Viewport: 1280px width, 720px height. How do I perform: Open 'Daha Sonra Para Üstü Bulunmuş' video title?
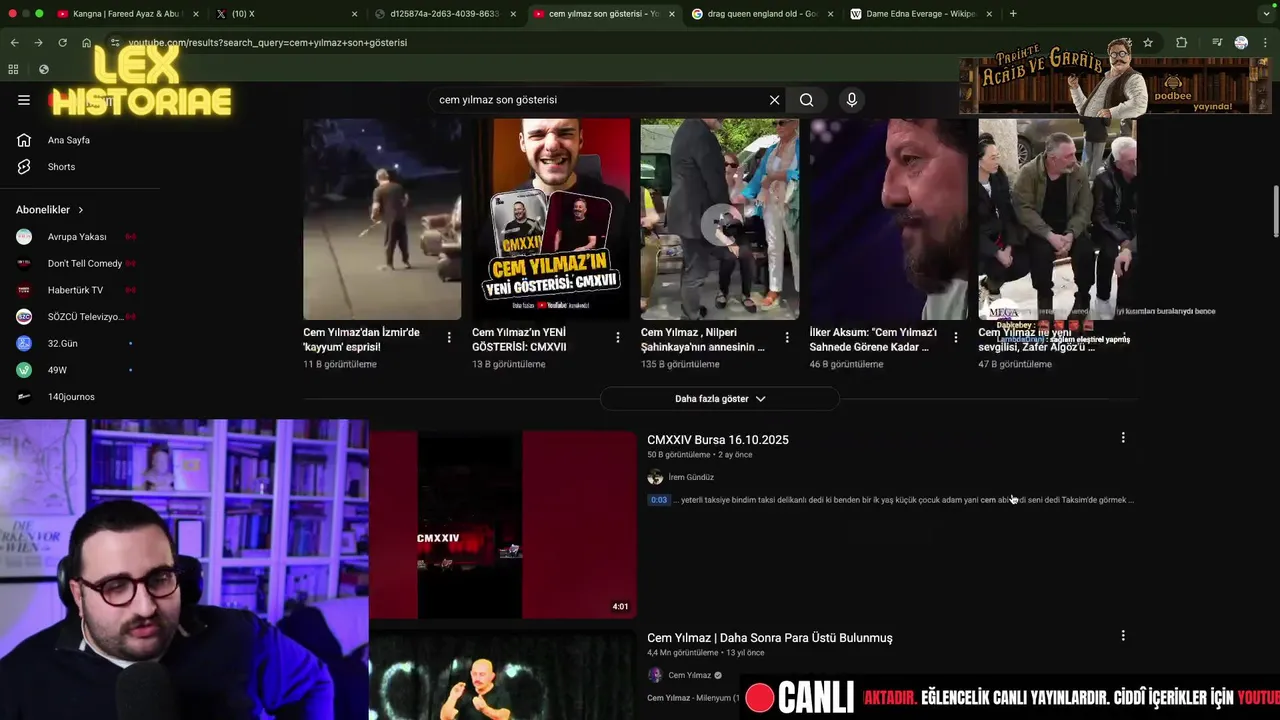point(770,638)
